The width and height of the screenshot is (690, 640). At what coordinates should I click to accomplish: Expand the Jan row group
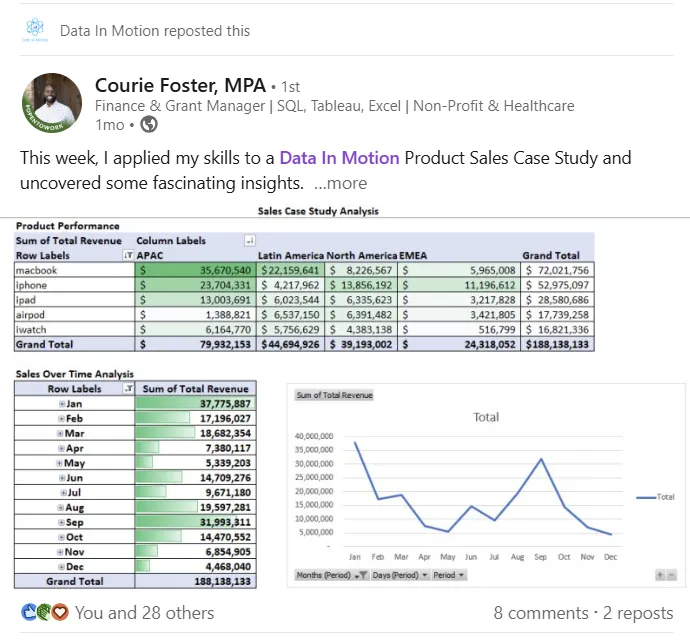click(x=62, y=404)
